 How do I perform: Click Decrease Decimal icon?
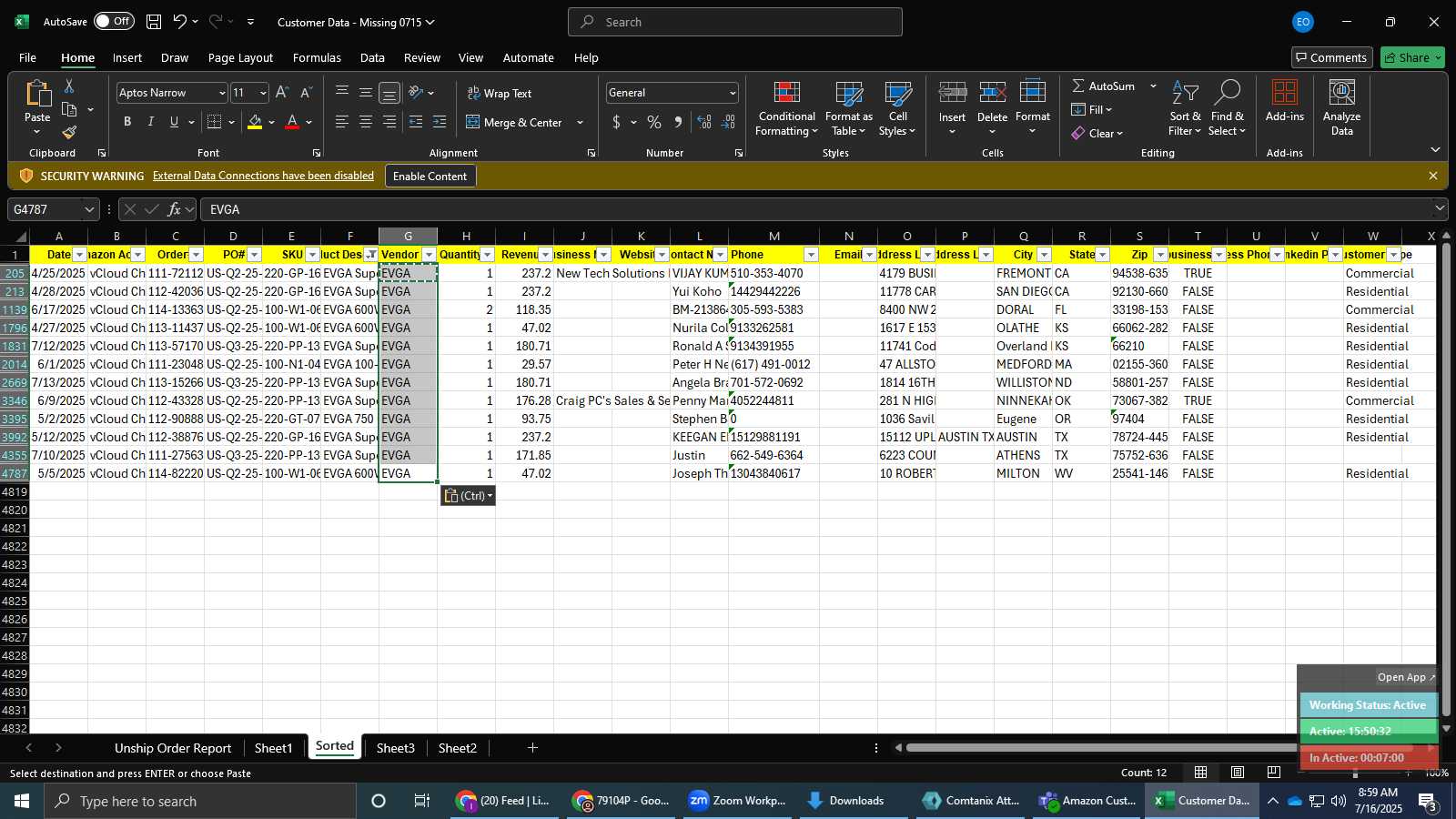pos(728,122)
